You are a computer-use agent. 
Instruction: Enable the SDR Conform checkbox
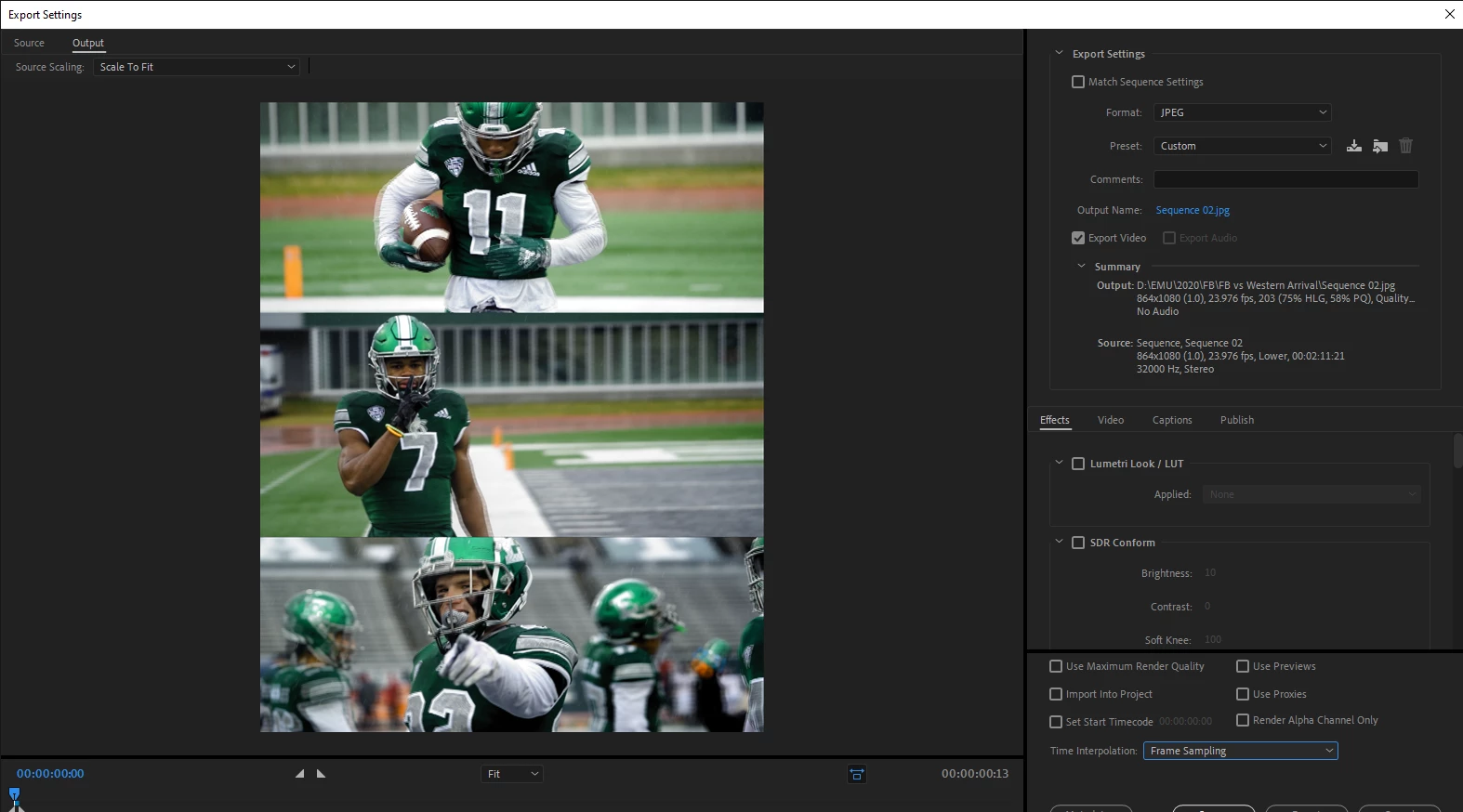click(1078, 543)
